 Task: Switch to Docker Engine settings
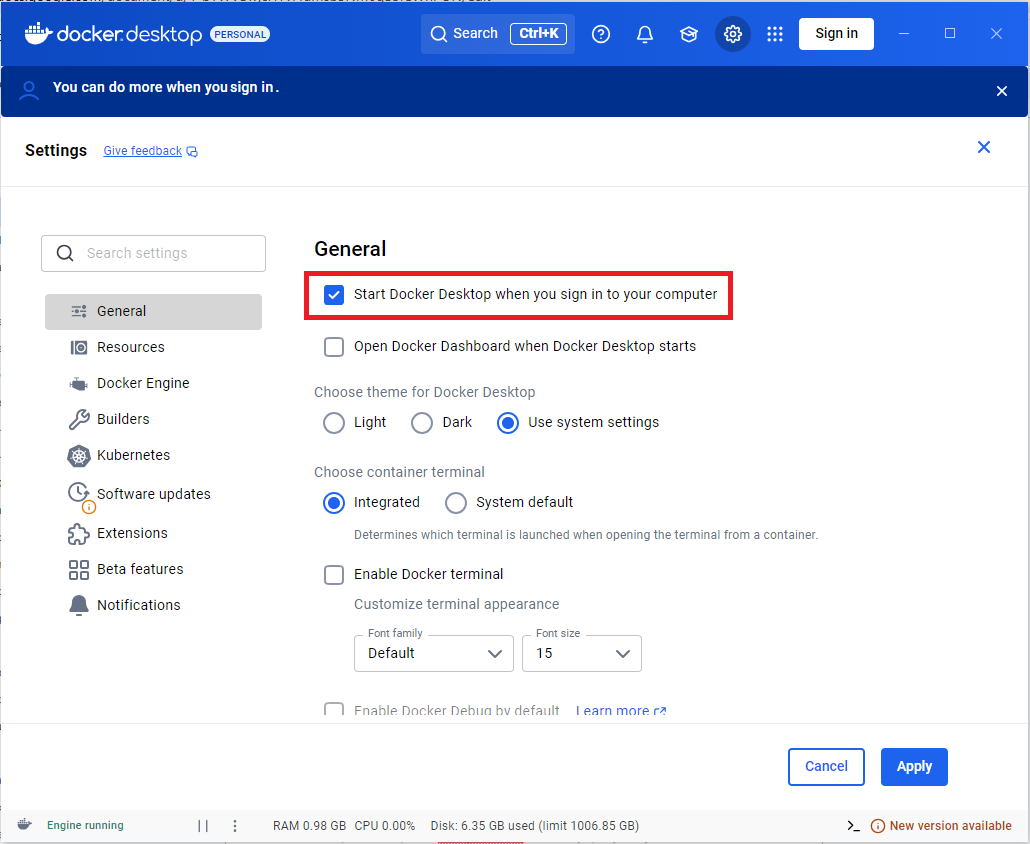point(142,383)
